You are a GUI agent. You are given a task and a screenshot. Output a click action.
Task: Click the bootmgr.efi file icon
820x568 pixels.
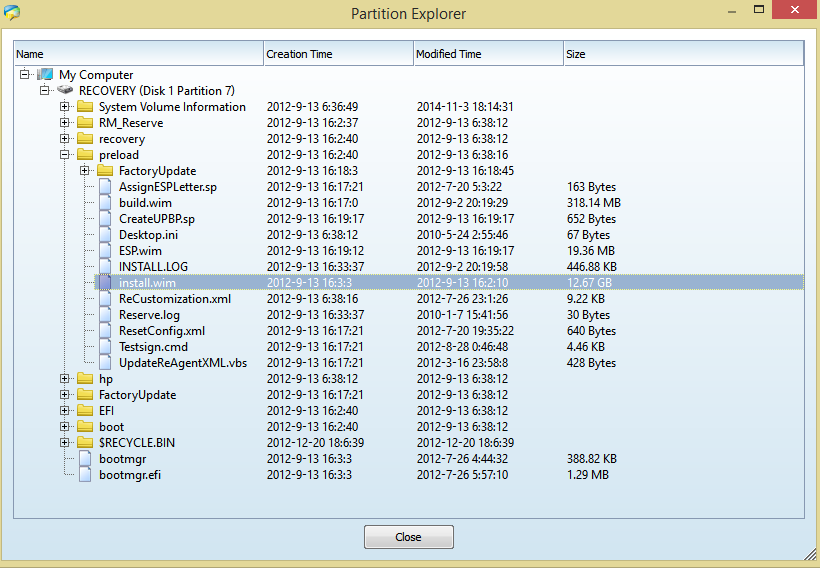click(85, 475)
